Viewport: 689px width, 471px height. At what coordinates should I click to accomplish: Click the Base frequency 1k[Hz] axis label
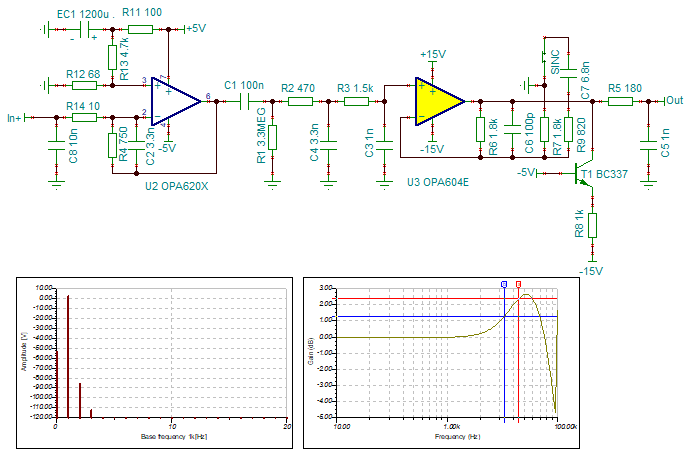tap(174, 437)
